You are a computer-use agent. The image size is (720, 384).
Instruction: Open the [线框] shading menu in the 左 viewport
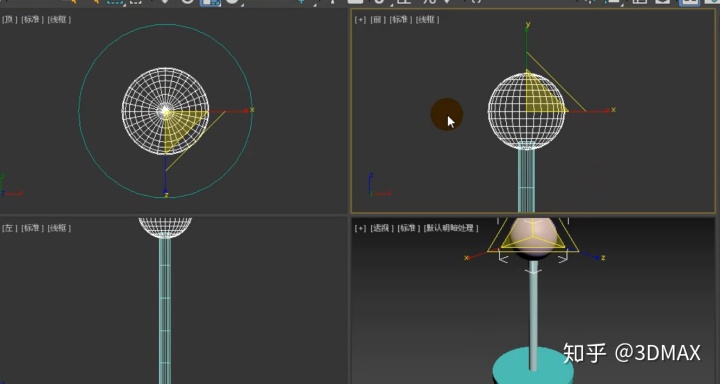(59, 228)
